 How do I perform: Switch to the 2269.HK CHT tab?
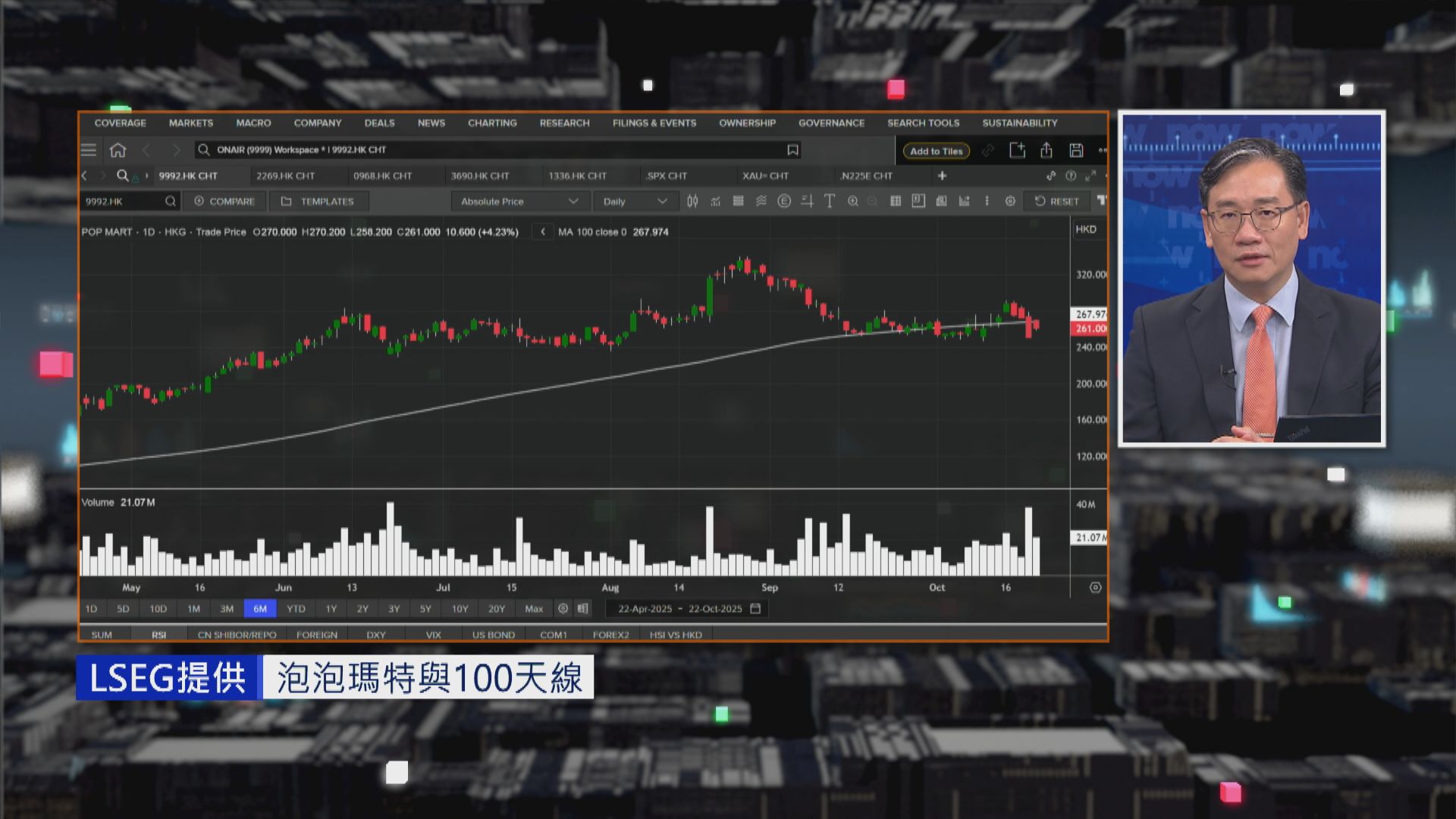(x=285, y=176)
